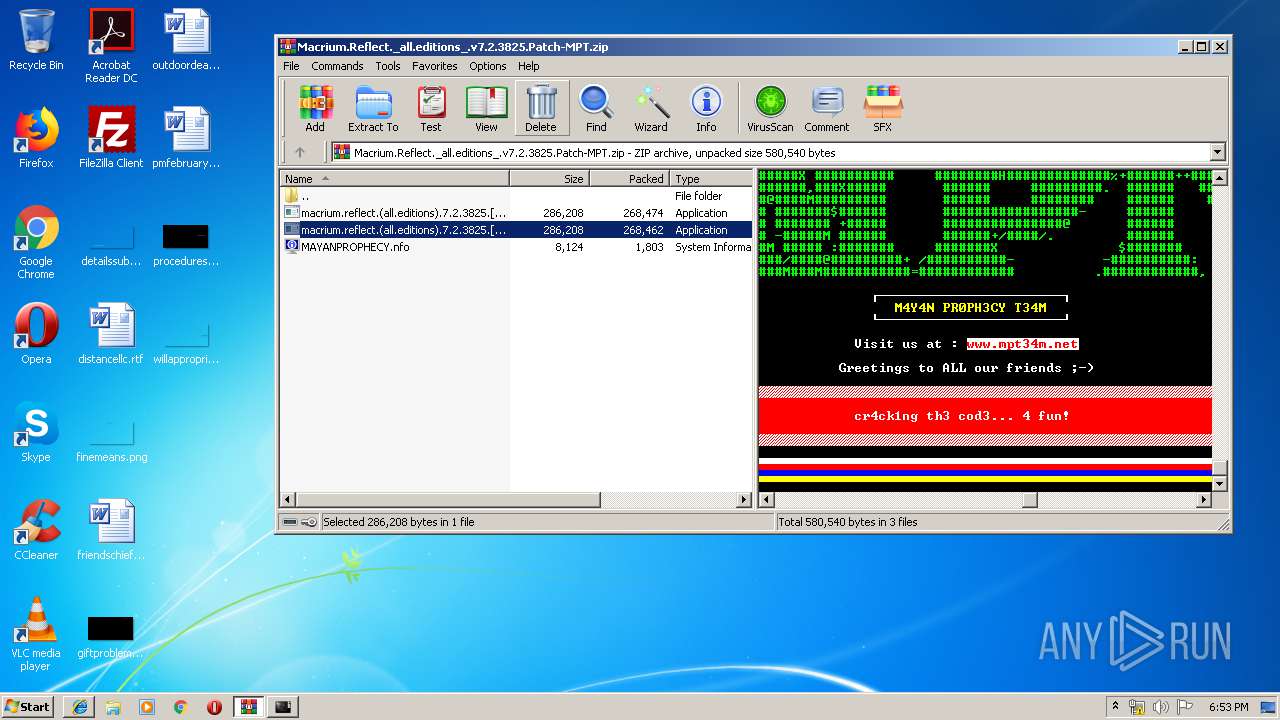This screenshot has width=1280, height=720.
Task: Open Opera desktop shortcut
Action: (36, 334)
